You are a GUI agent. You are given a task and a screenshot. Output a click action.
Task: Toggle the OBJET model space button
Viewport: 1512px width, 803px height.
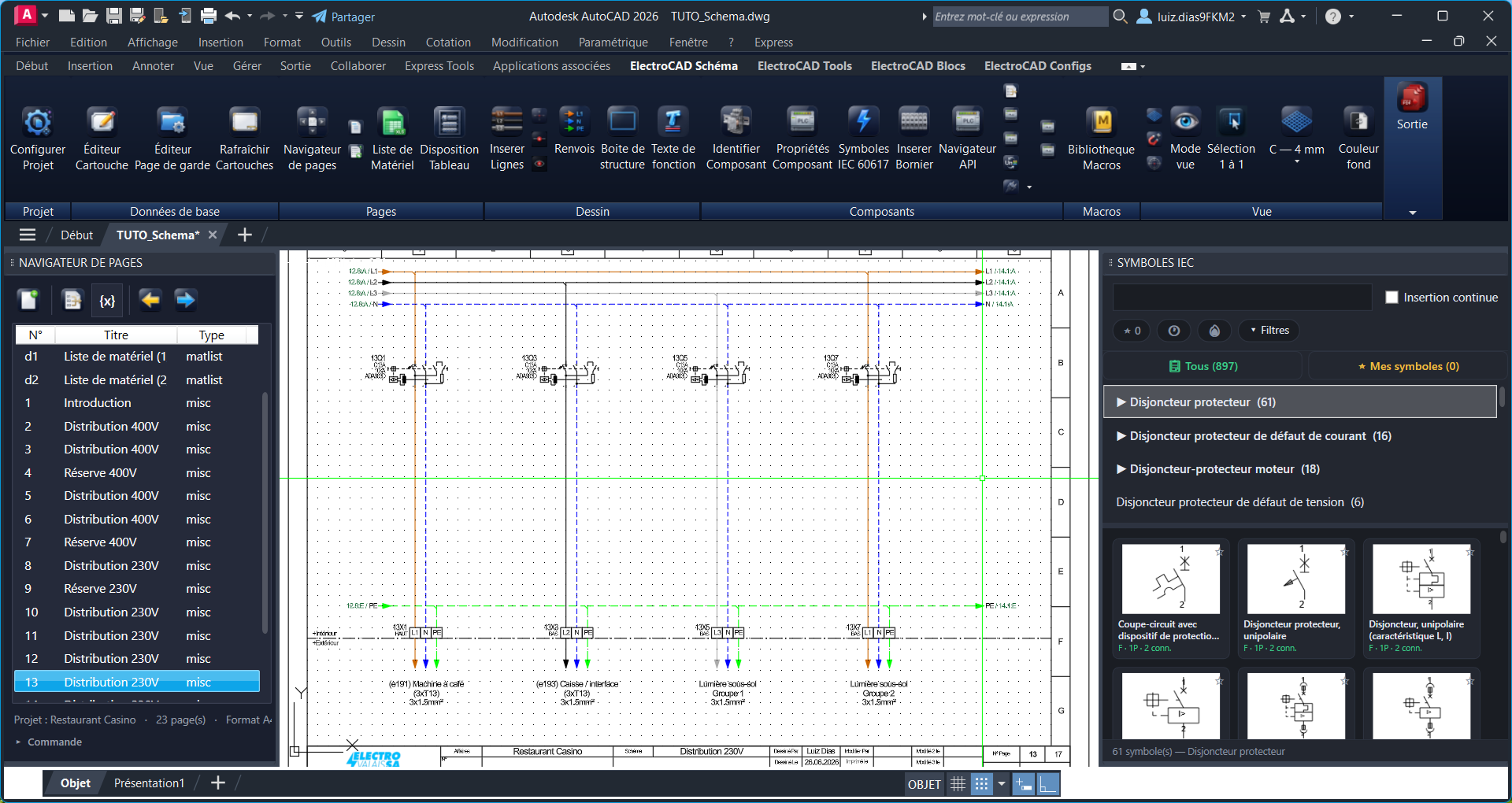point(925,784)
